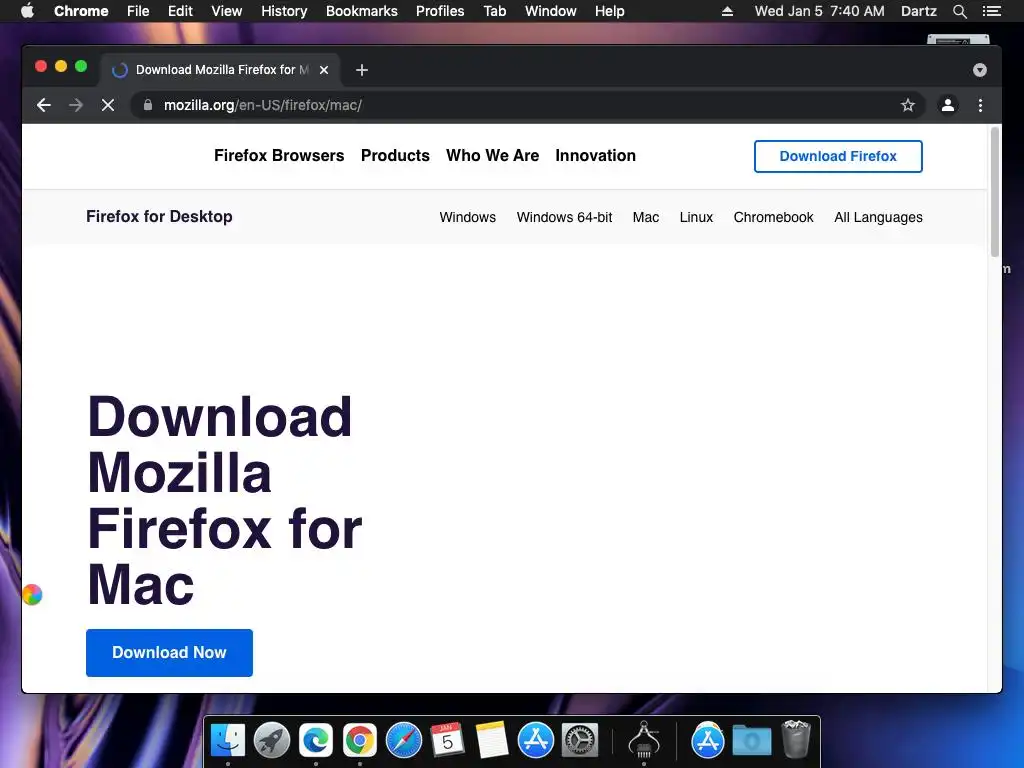Open the Chrome profile avatar icon
Screen dimensions: 1024x768
[x=948, y=105]
